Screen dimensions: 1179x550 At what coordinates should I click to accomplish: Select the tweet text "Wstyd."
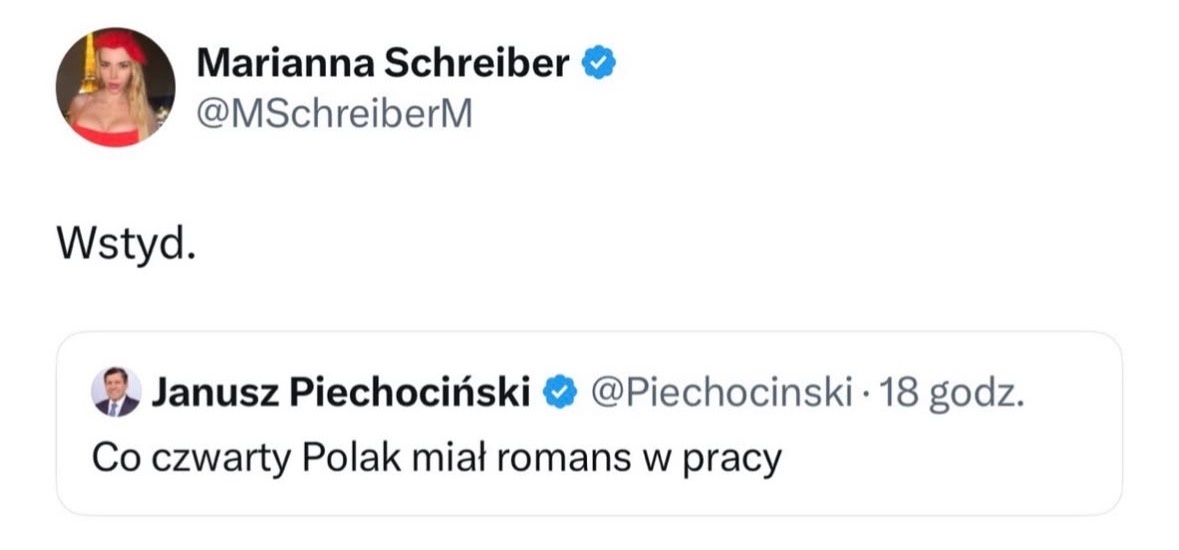coord(123,244)
